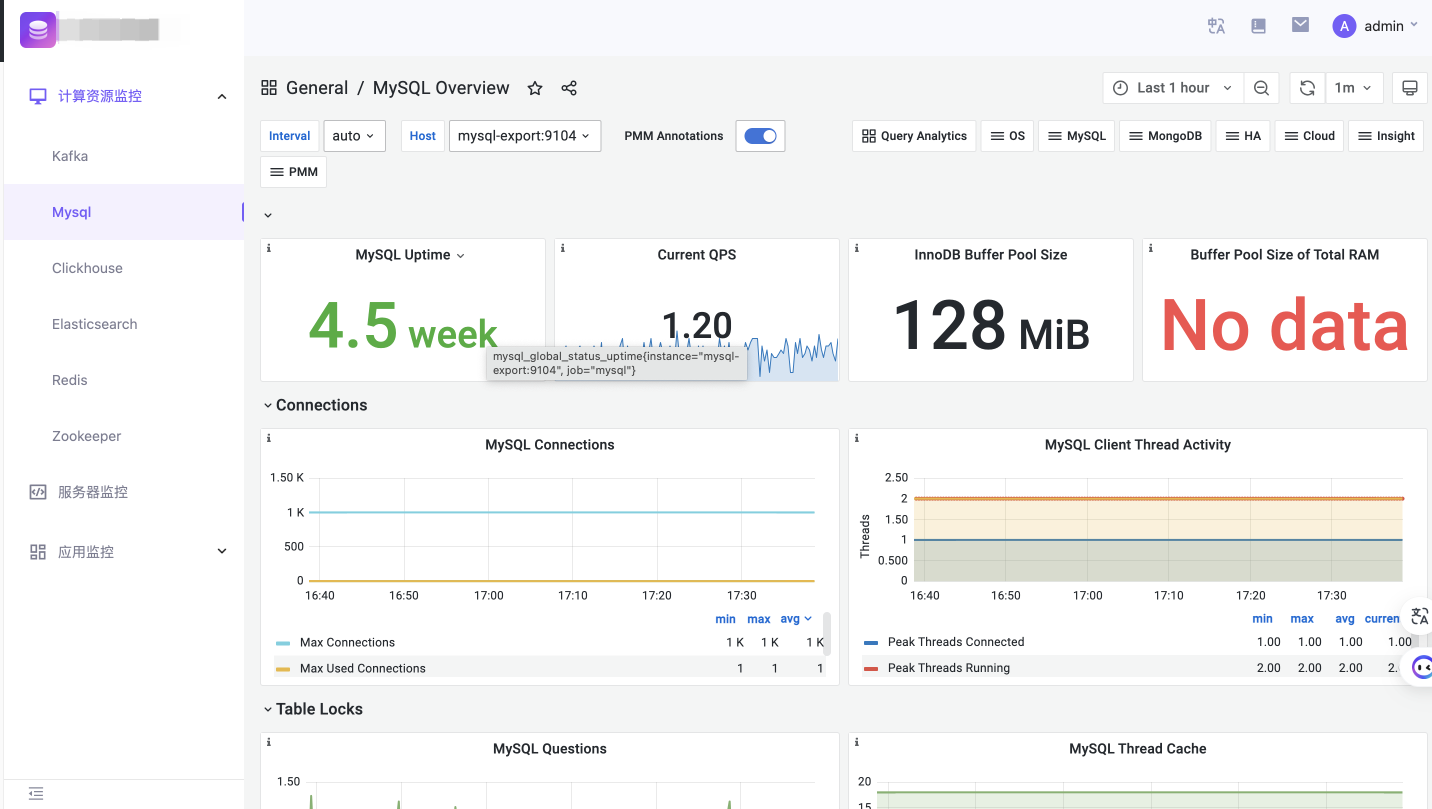The width and height of the screenshot is (1432, 809).
Task: Click info icon on MySQL Uptime panel
Action: 269,248
